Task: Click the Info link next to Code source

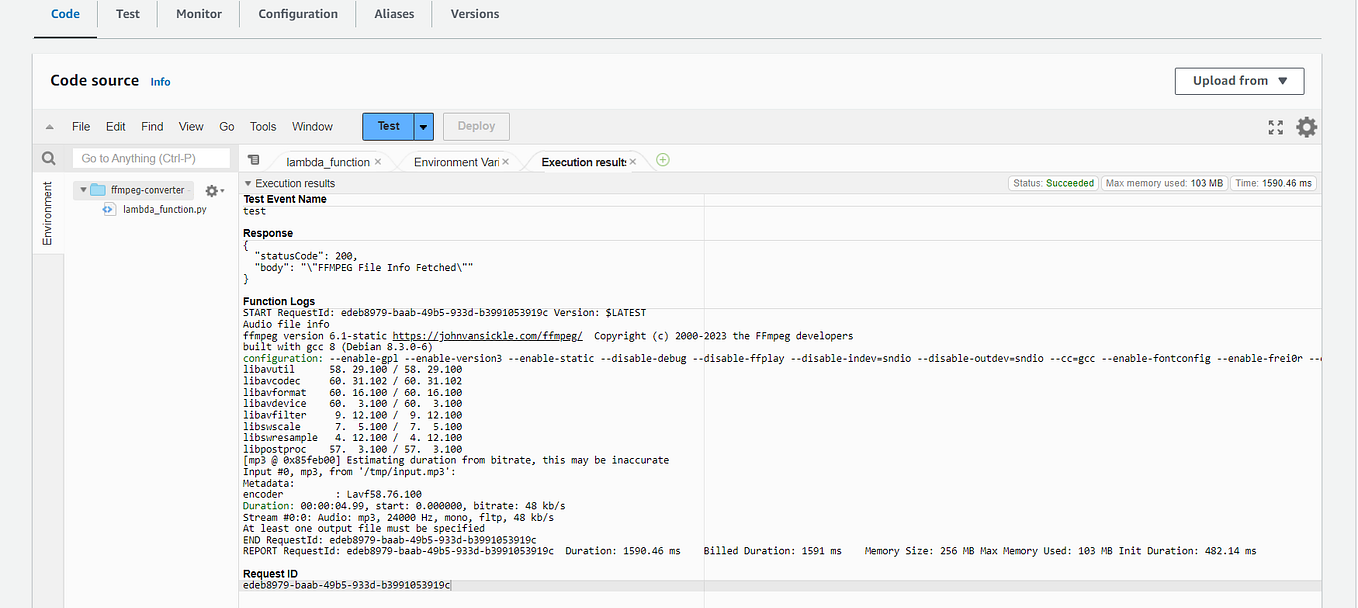Action: coord(160,81)
